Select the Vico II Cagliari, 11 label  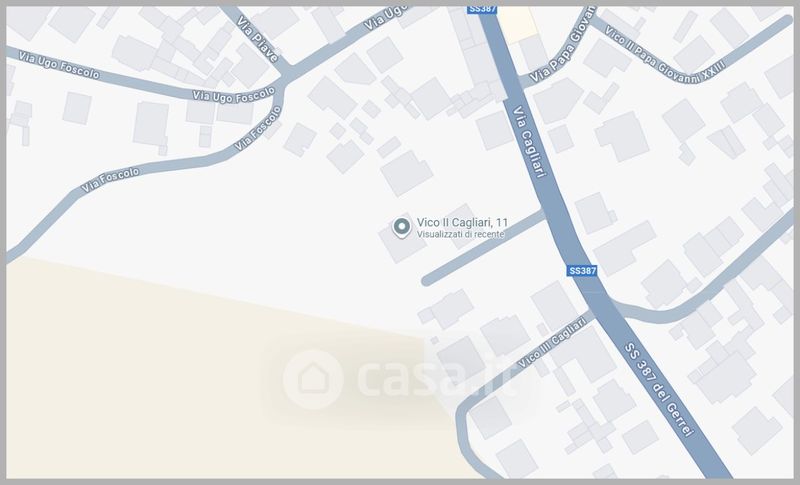point(462,222)
